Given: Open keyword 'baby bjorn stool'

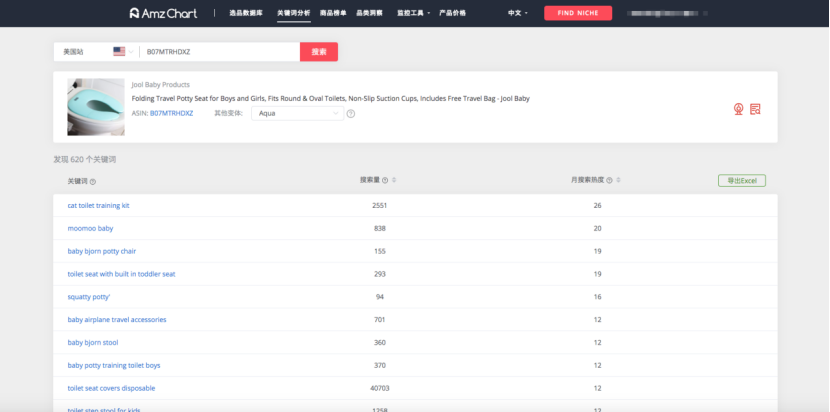Looking at the screenshot, I should coord(93,342).
